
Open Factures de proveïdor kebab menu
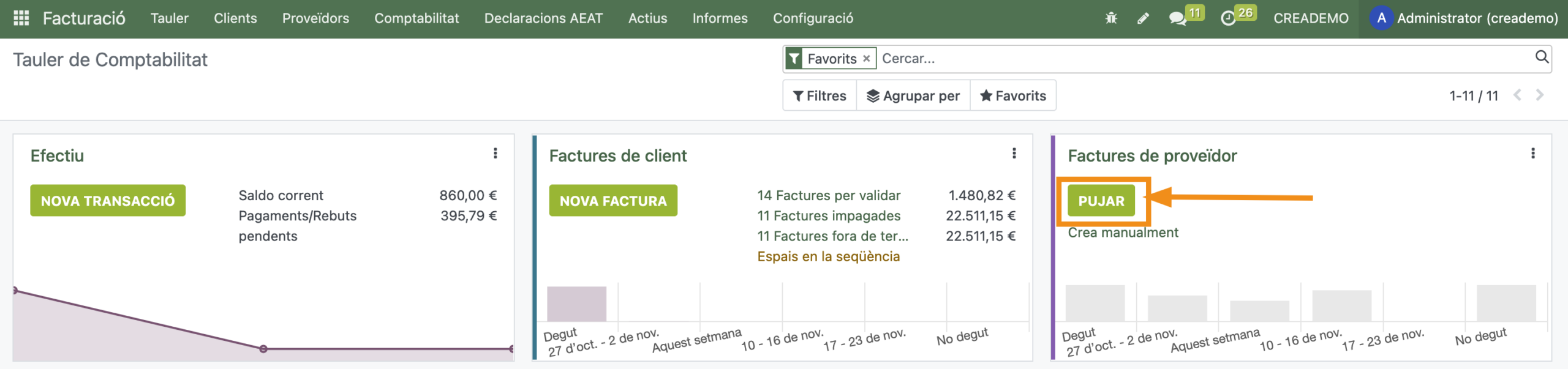point(1533,154)
